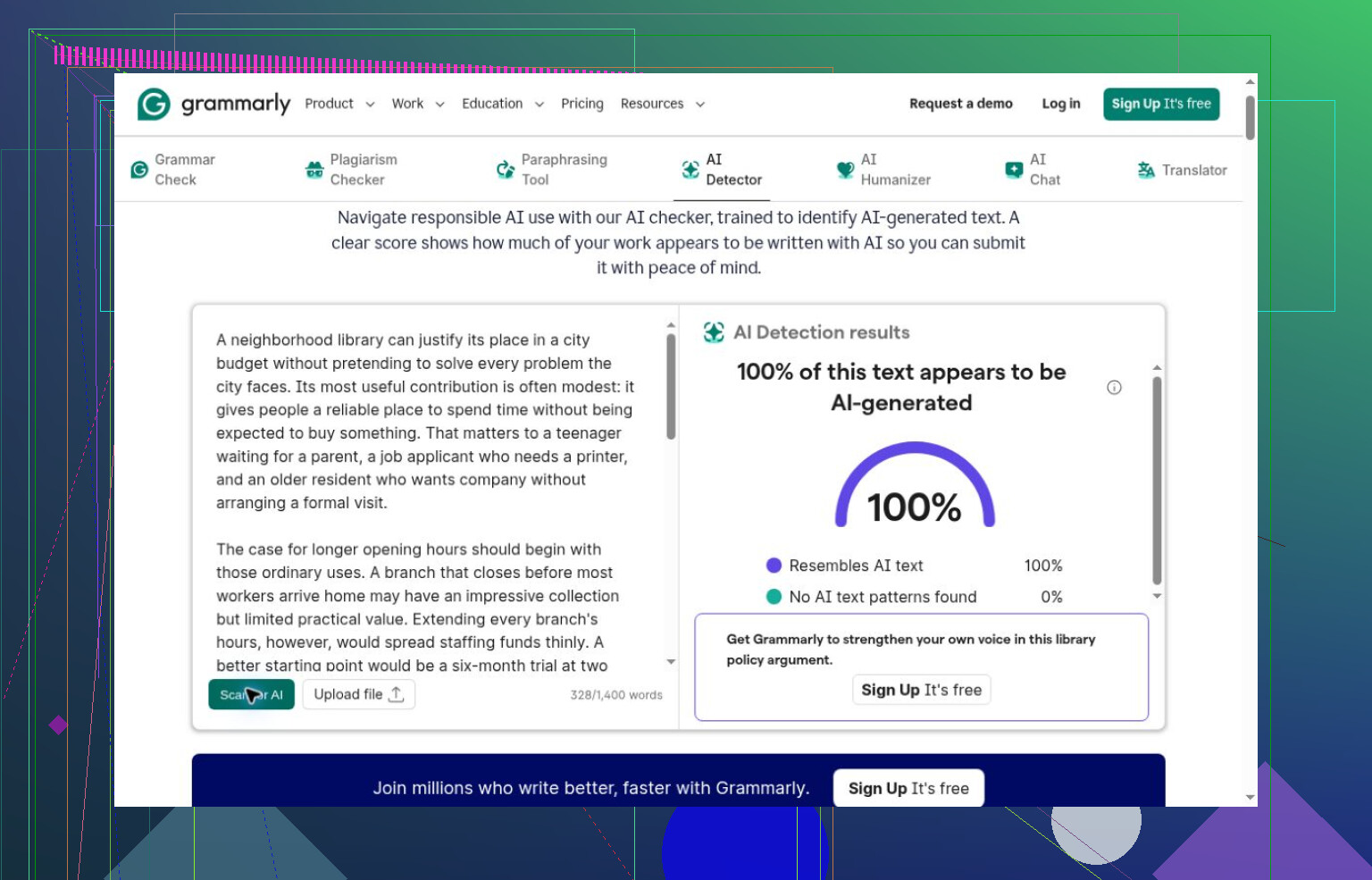Open the Product menu label
This screenshot has width=1372, height=880.
[x=329, y=104]
